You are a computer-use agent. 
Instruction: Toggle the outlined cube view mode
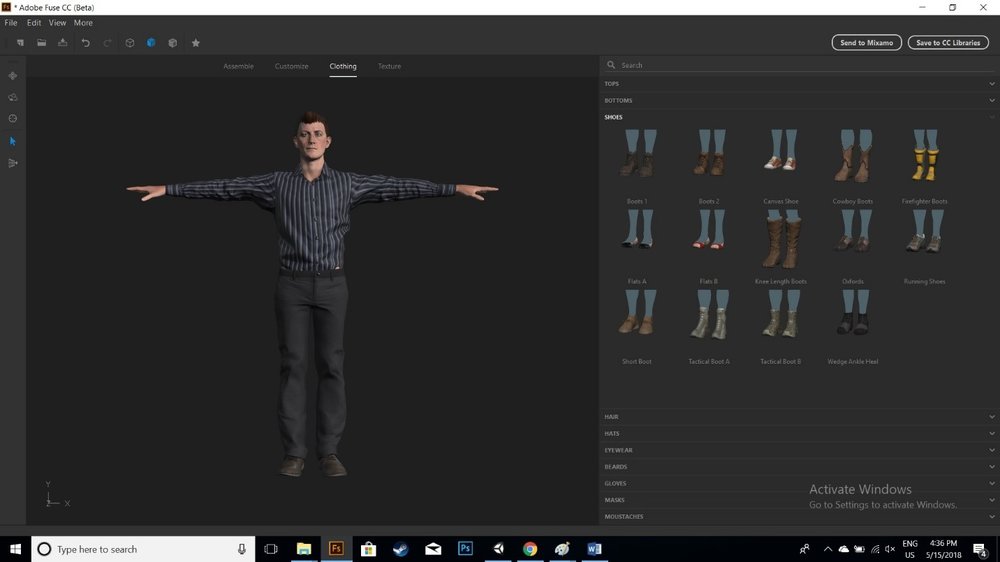point(129,43)
